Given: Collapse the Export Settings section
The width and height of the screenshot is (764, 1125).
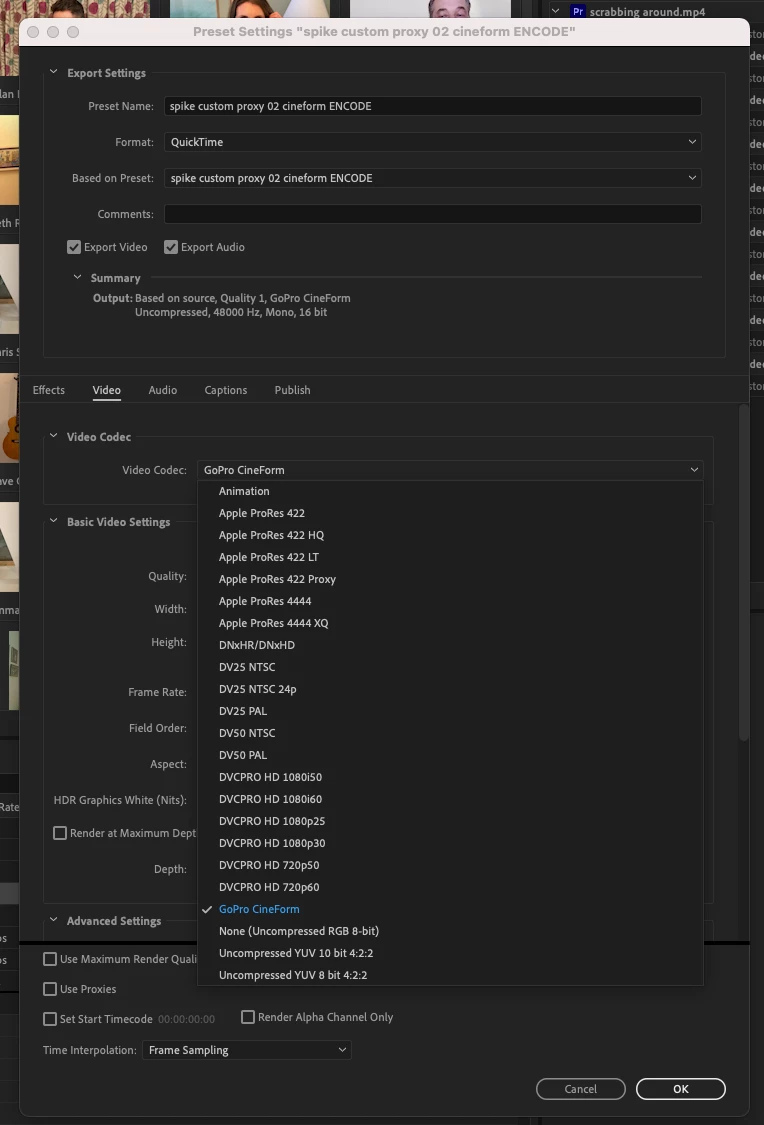Looking at the screenshot, I should tap(54, 72).
